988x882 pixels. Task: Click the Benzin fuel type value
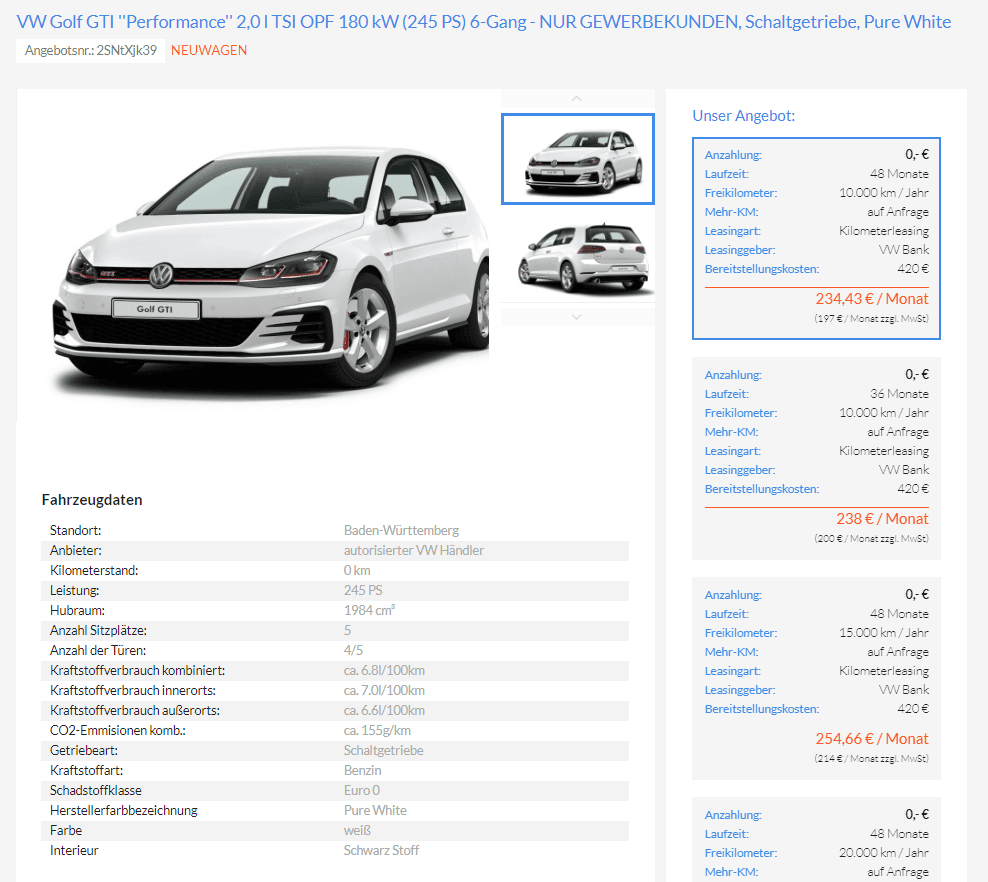(362, 770)
